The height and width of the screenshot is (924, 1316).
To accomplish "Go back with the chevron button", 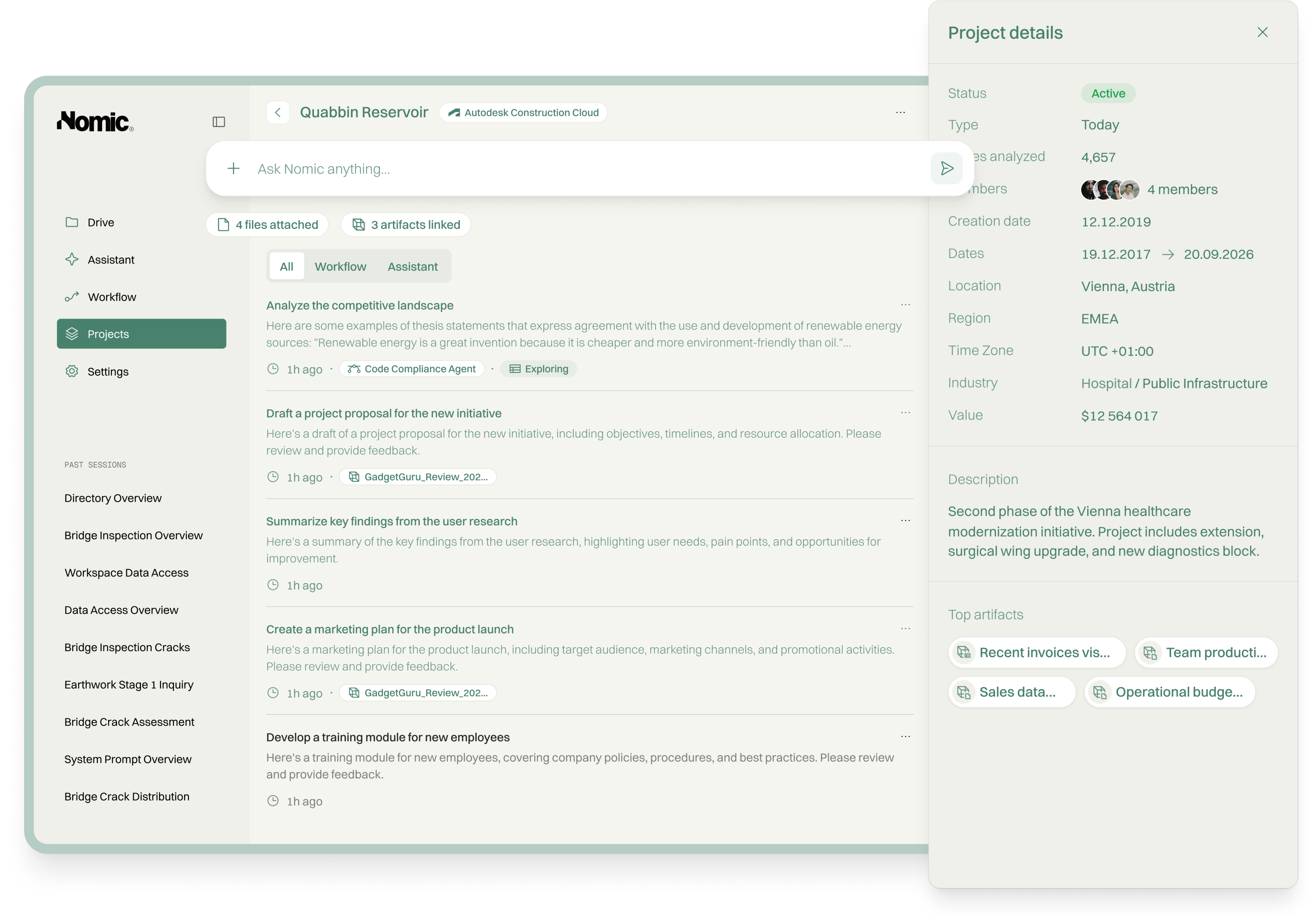I will click(x=278, y=112).
